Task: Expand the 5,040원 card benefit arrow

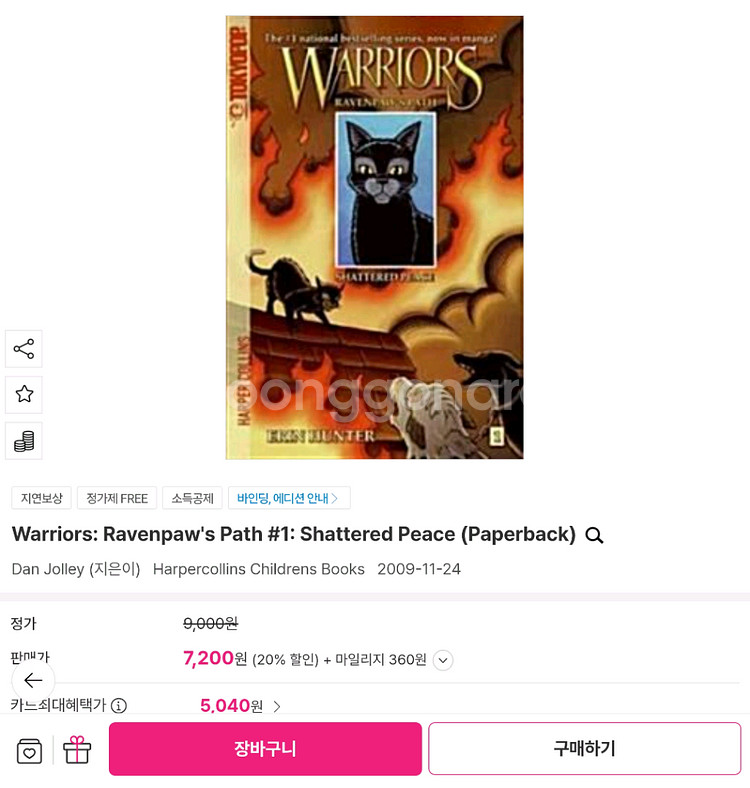Action: (277, 707)
